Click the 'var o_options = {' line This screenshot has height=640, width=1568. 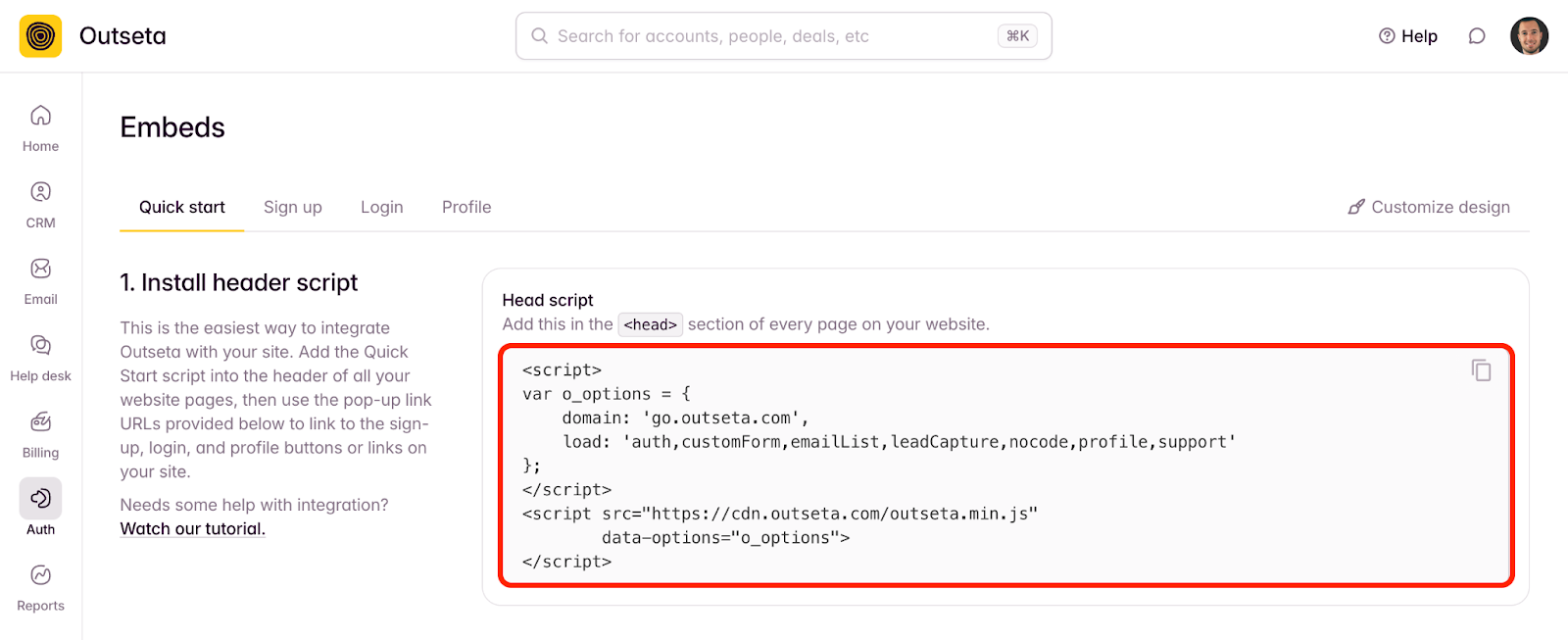[x=607, y=394]
